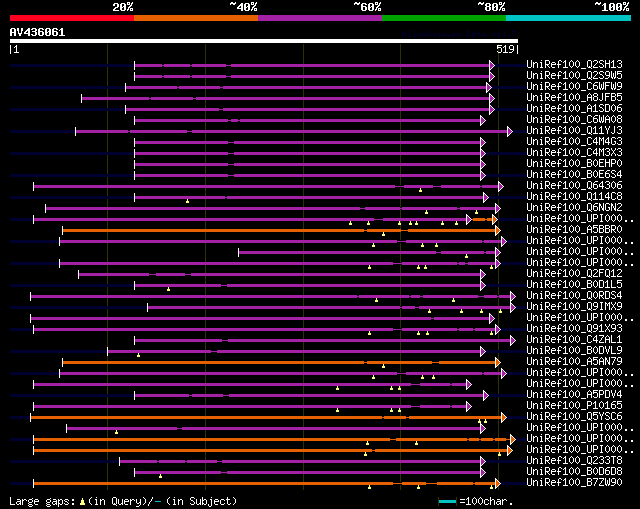The image size is (640, 509).
Task: Select the UniRef100_B0D1L5 label
Action: click(574, 285)
